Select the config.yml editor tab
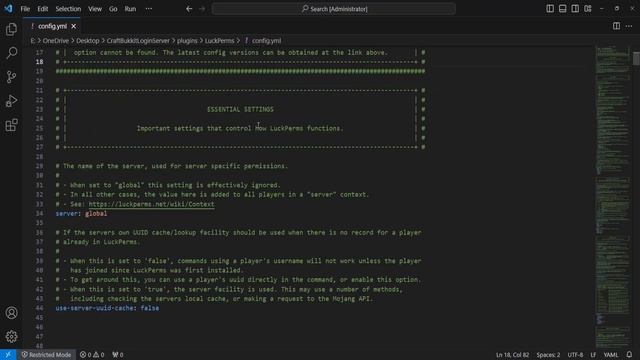 click(52, 26)
